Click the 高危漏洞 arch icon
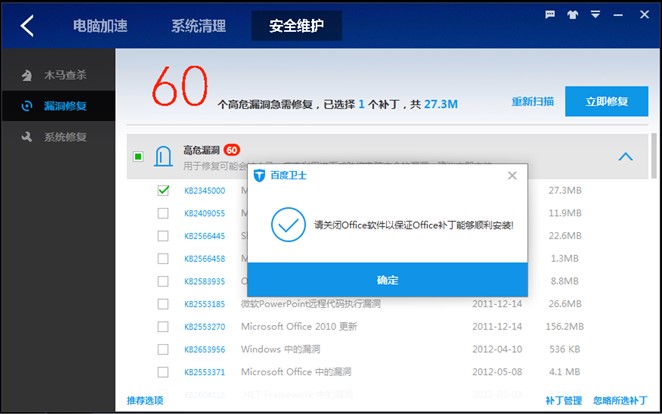This screenshot has width=662, height=414. point(163,156)
